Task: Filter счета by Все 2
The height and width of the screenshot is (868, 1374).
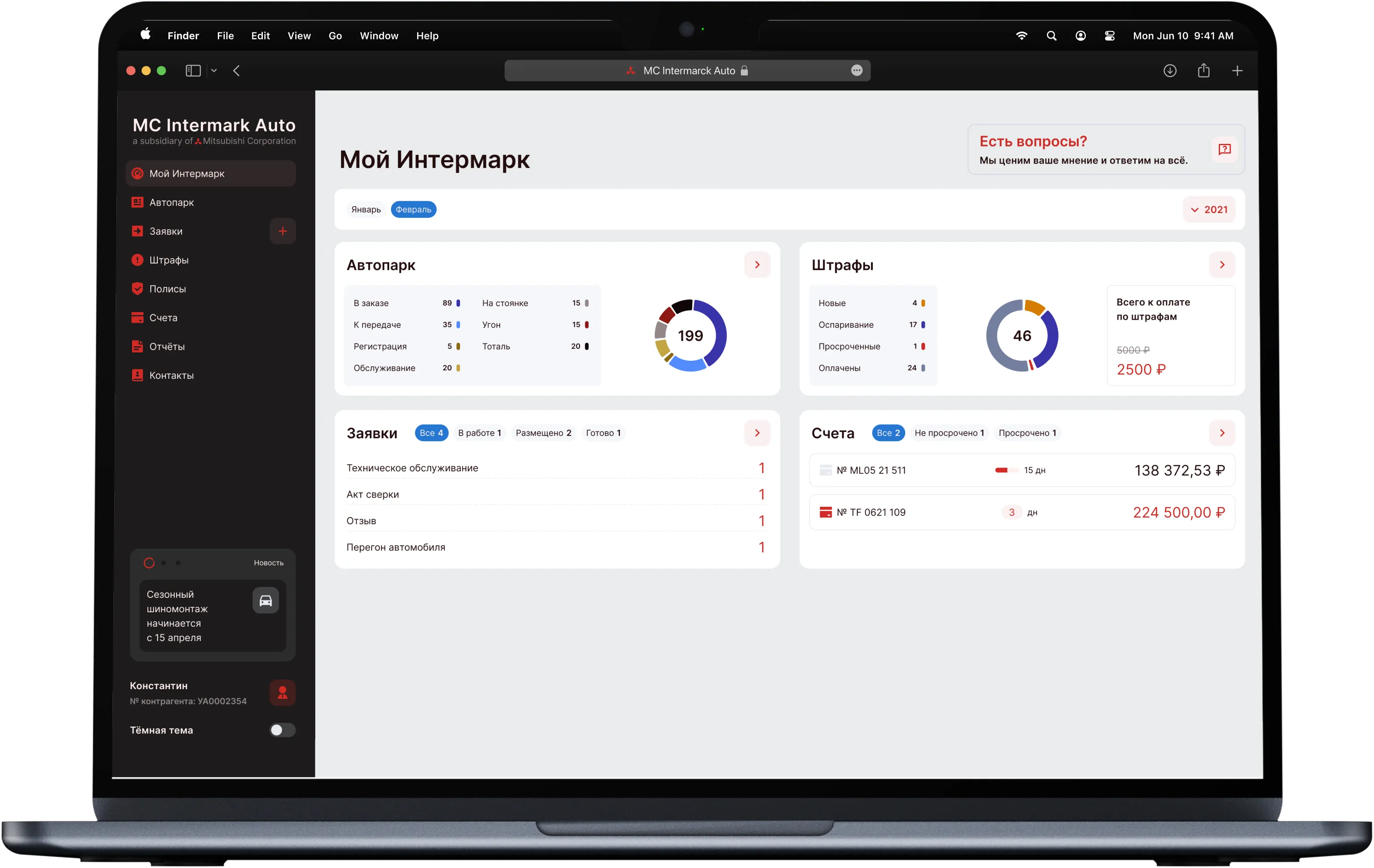Action: [x=888, y=432]
